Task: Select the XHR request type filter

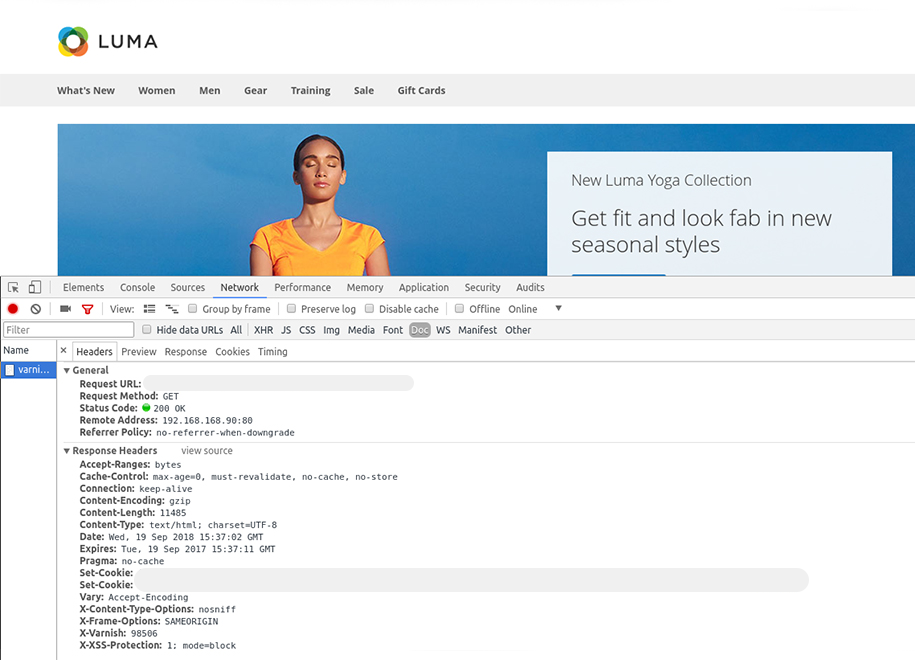Action: tap(263, 329)
